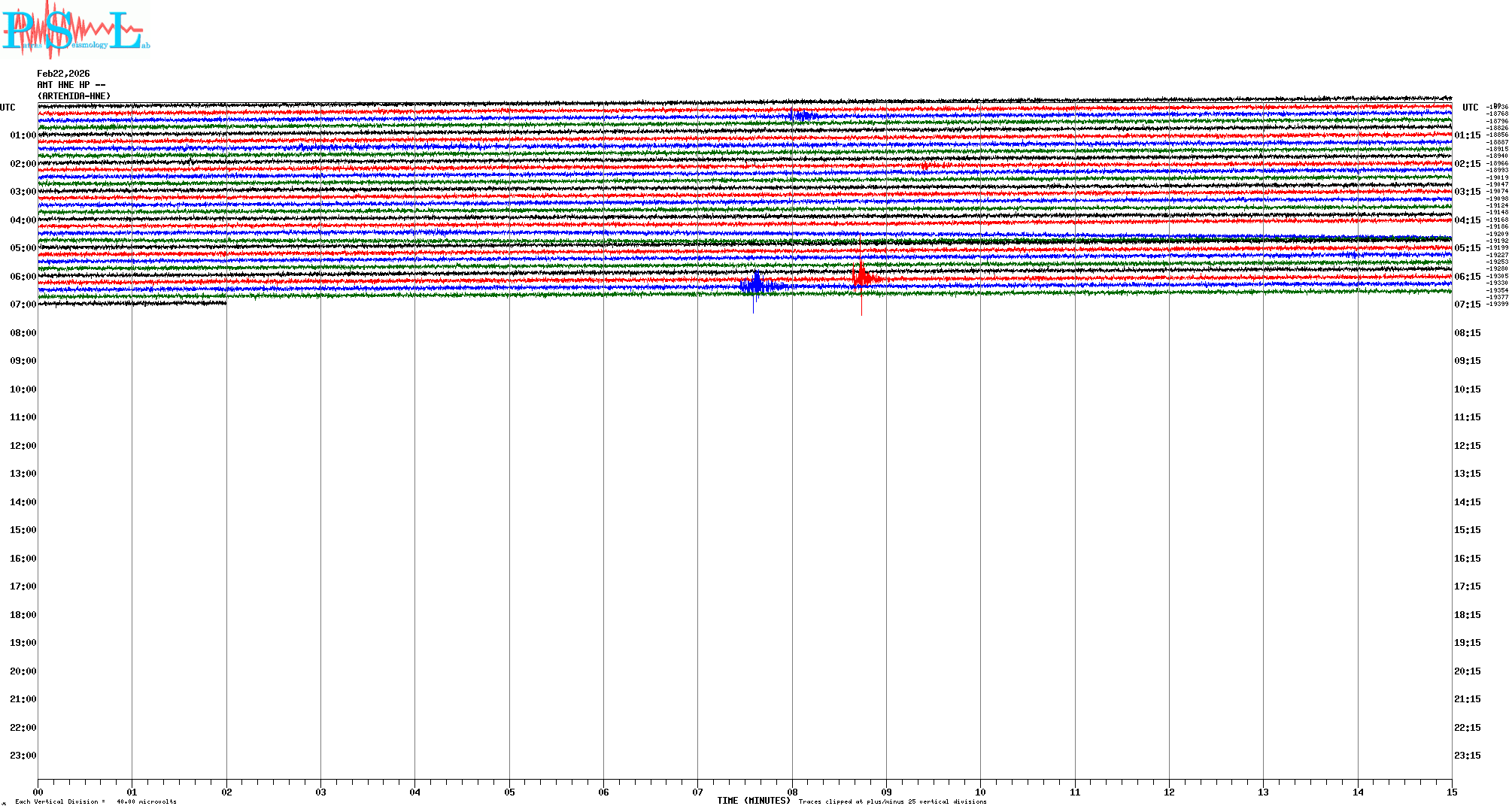Click the 01:00 UTC row label on left
The height and width of the screenshot is (812, 1512).
coord(23,135)
